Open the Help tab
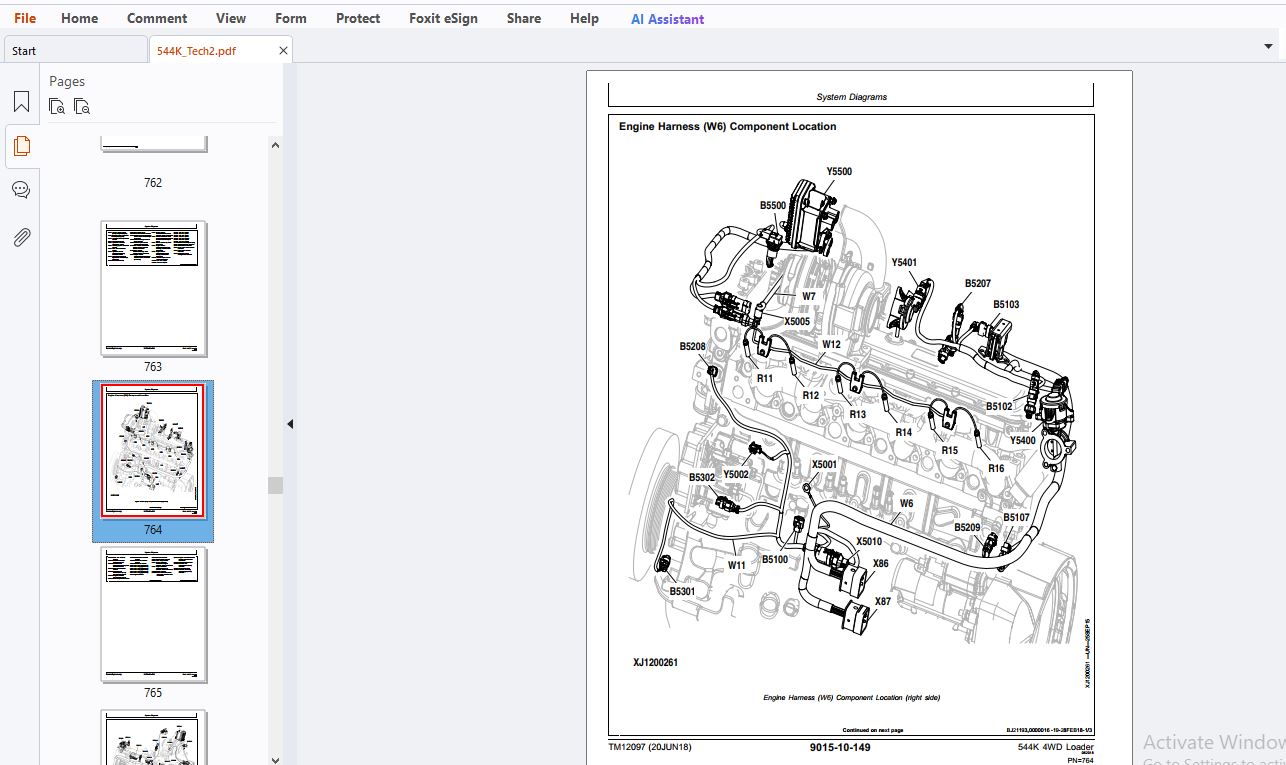 (584, 18)
